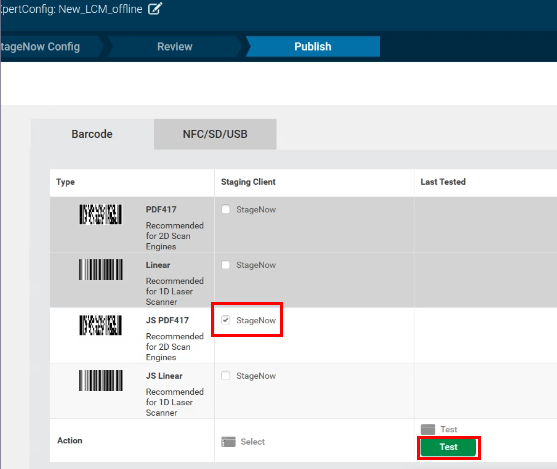Click the JS Linear type name
The image size is (557, 469).
pos(164,376)
